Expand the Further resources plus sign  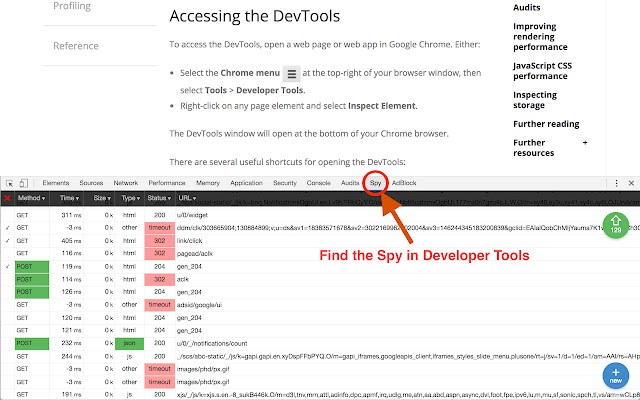585,142
